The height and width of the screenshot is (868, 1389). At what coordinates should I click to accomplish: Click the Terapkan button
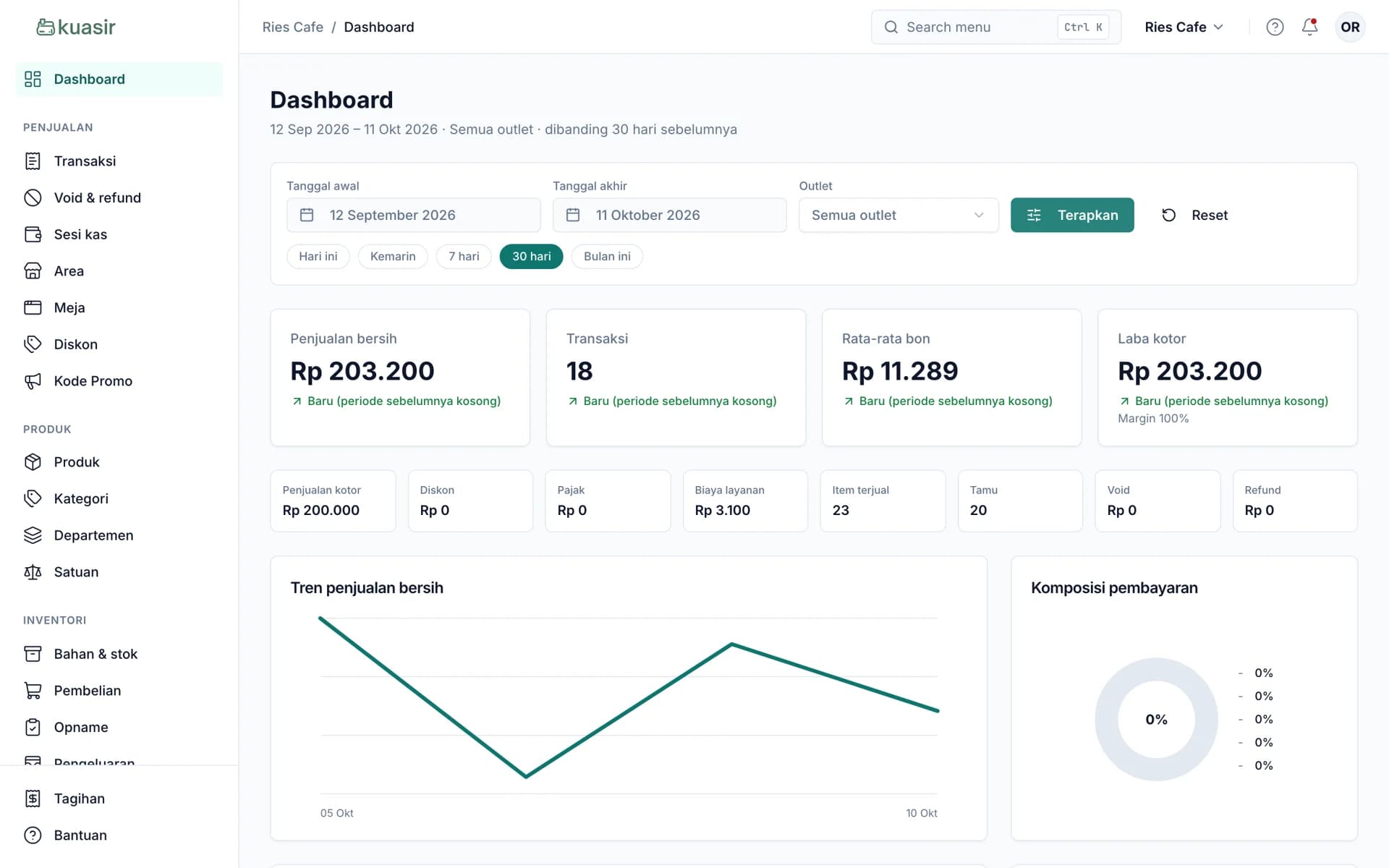[1072, 215]
